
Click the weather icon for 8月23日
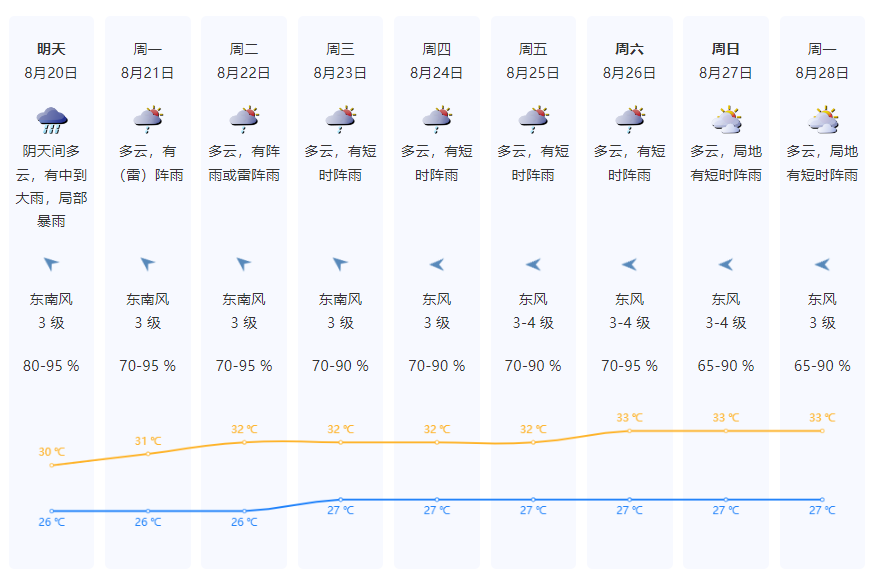pos(340,120)
